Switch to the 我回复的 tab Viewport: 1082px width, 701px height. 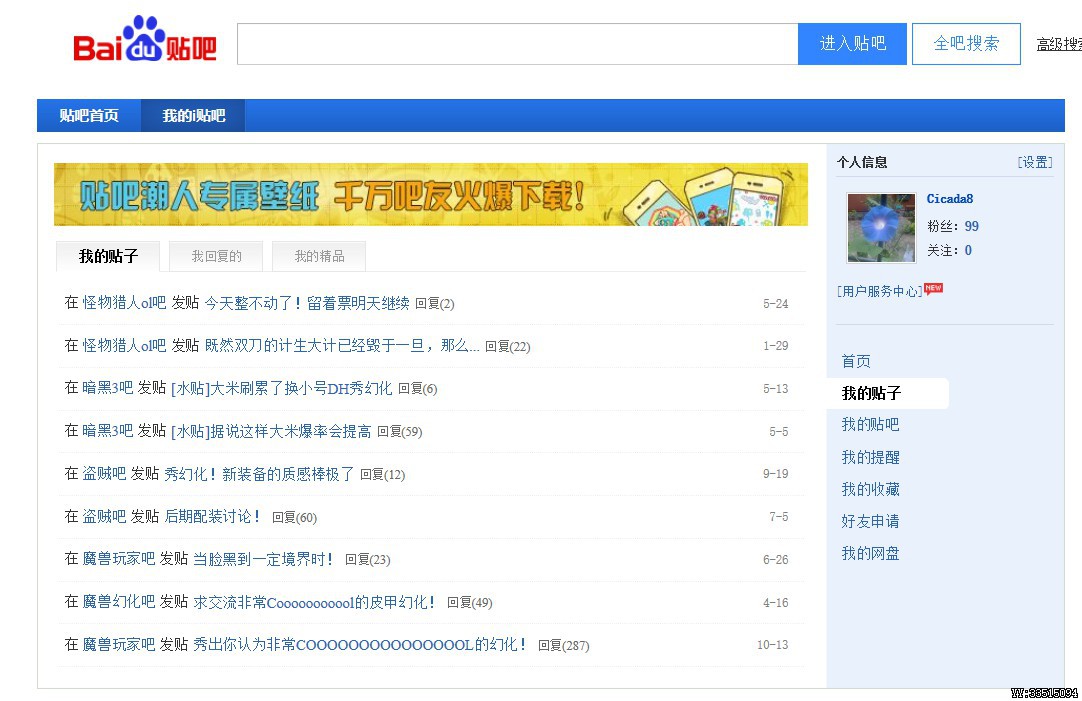click(215, 256)
